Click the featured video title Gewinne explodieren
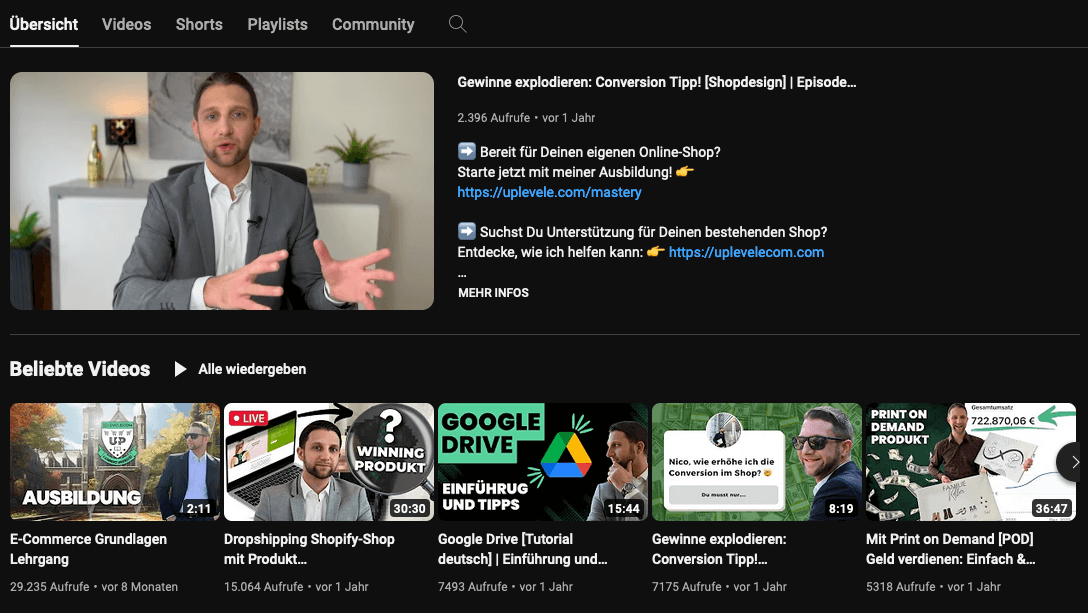The height and width of the screenshot is (613, 1088). 656,82
